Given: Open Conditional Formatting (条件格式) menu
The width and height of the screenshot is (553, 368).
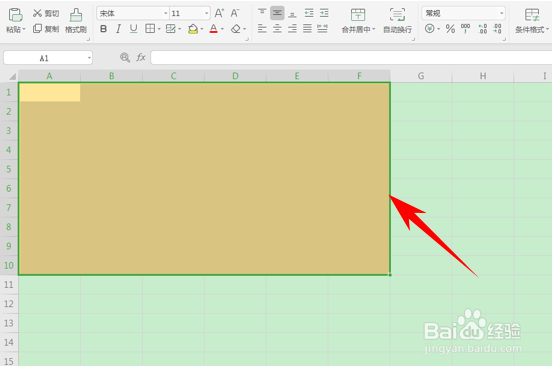Looking at the screenshot, I should pyautogui.click(x=532, y=20).
